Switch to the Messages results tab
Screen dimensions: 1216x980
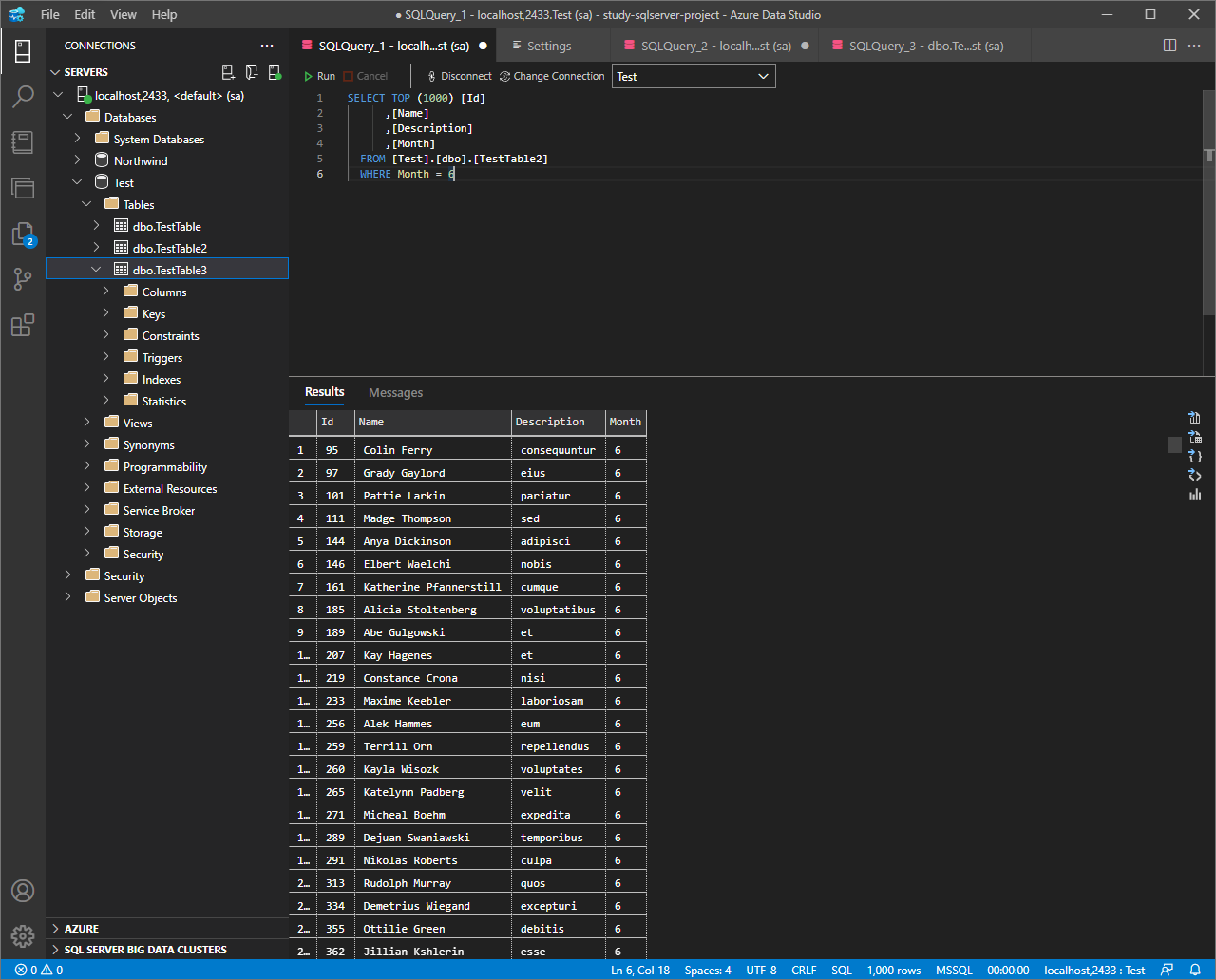[x=395, y=392]
